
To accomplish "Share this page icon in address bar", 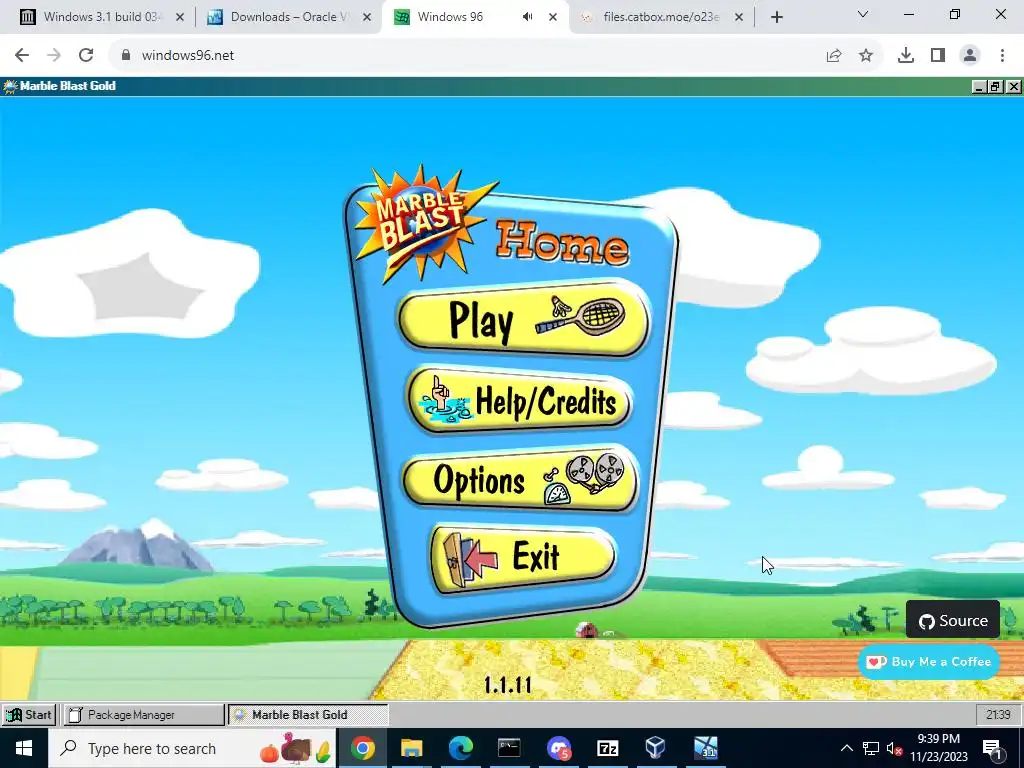I will coord(834,56).
